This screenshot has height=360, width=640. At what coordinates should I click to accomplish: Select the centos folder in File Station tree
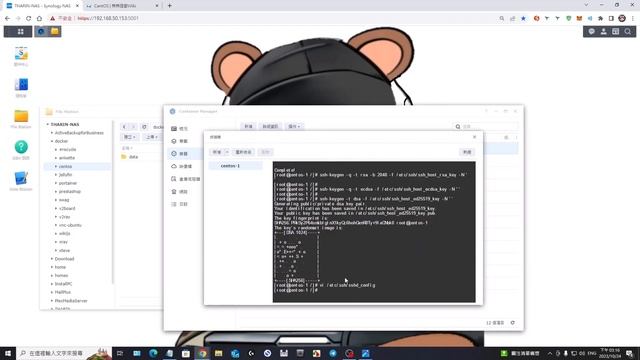65,167
